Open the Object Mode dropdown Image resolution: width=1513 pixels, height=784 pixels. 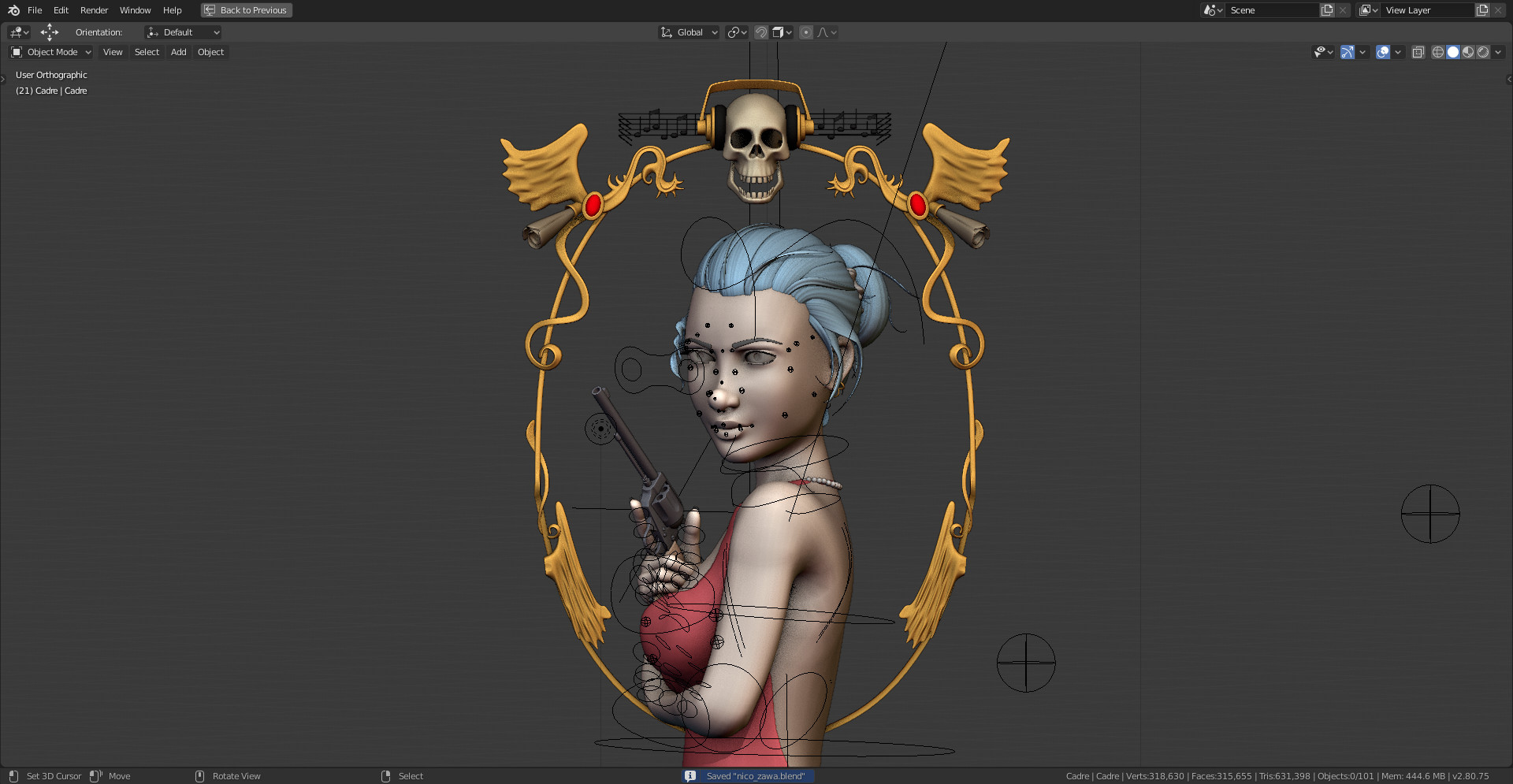(51, 52)
